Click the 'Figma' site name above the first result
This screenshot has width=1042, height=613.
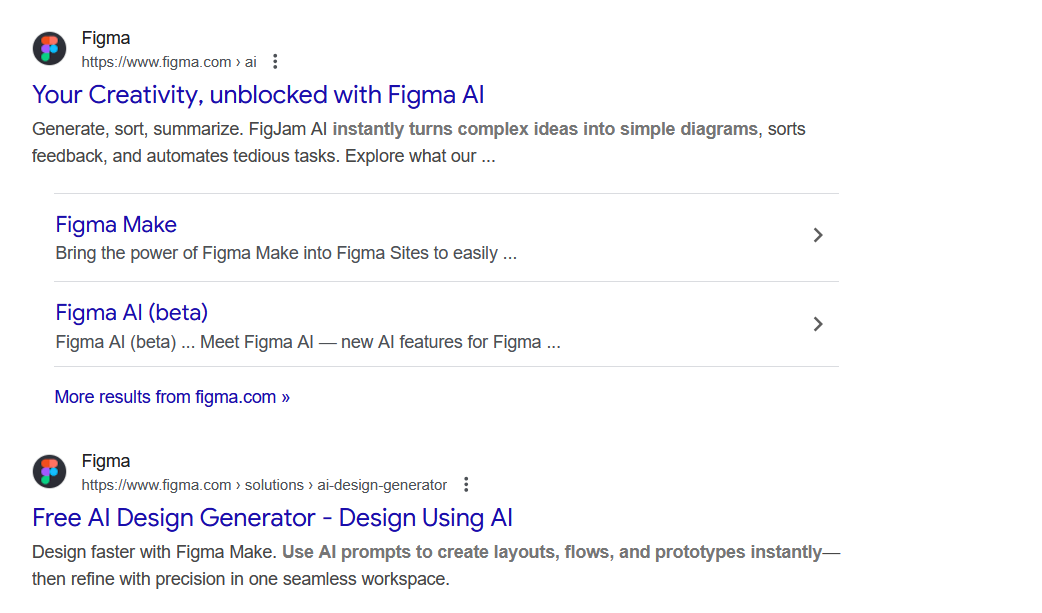point(106,38)
